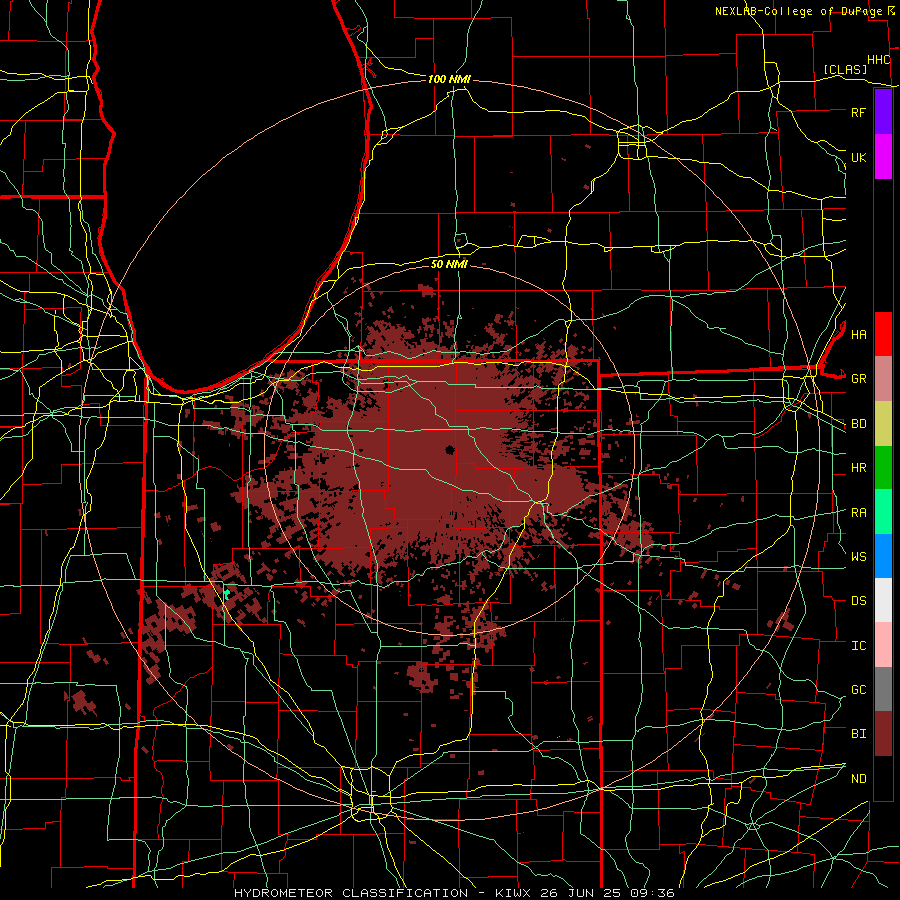Select the GR pink legend swatch

pos(883,379)
